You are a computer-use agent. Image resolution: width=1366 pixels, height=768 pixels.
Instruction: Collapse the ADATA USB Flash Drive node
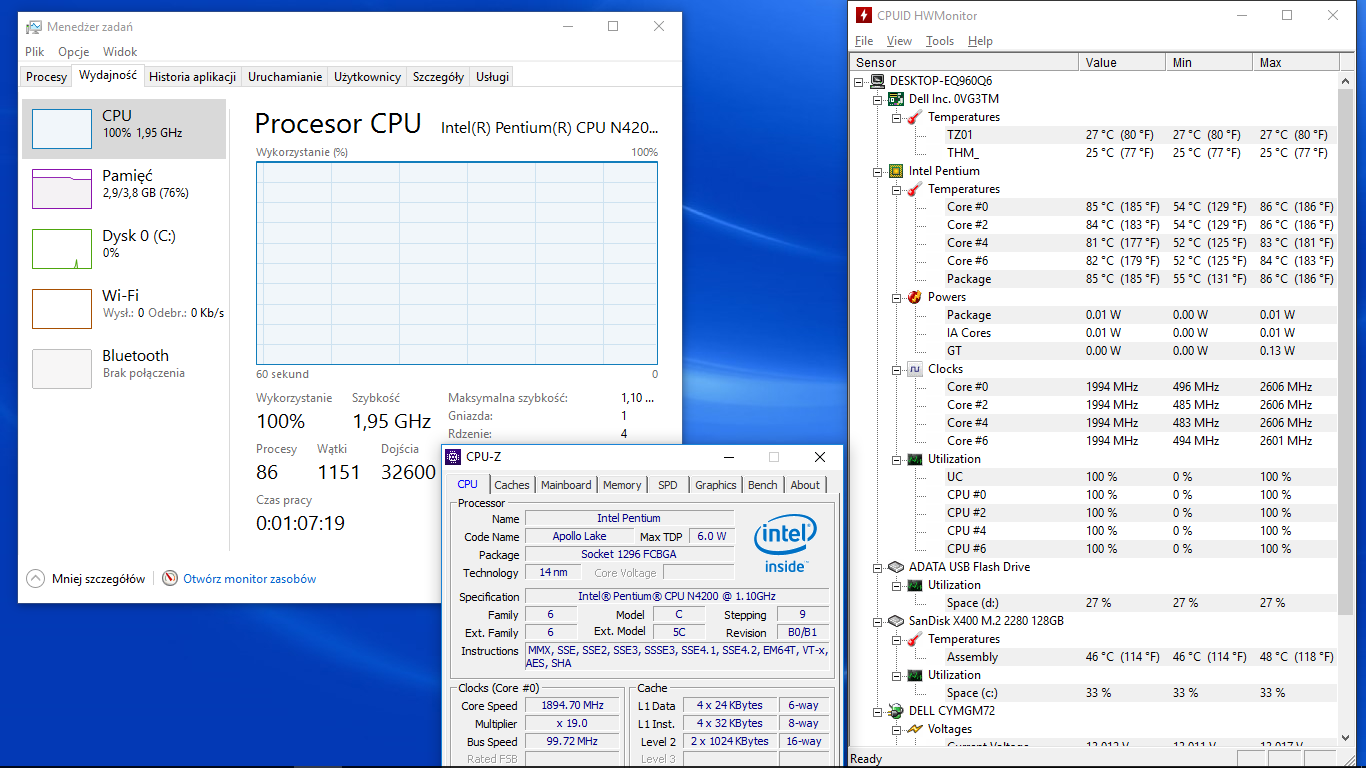pyautogui.click(x=878, y=567)
